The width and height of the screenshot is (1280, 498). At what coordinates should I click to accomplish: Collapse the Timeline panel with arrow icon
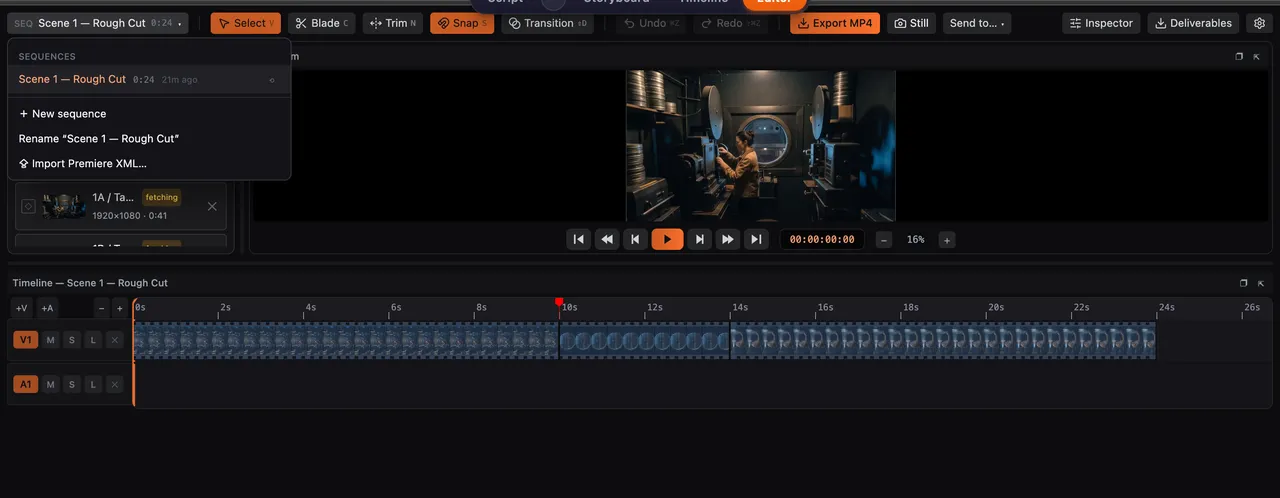1261,283
